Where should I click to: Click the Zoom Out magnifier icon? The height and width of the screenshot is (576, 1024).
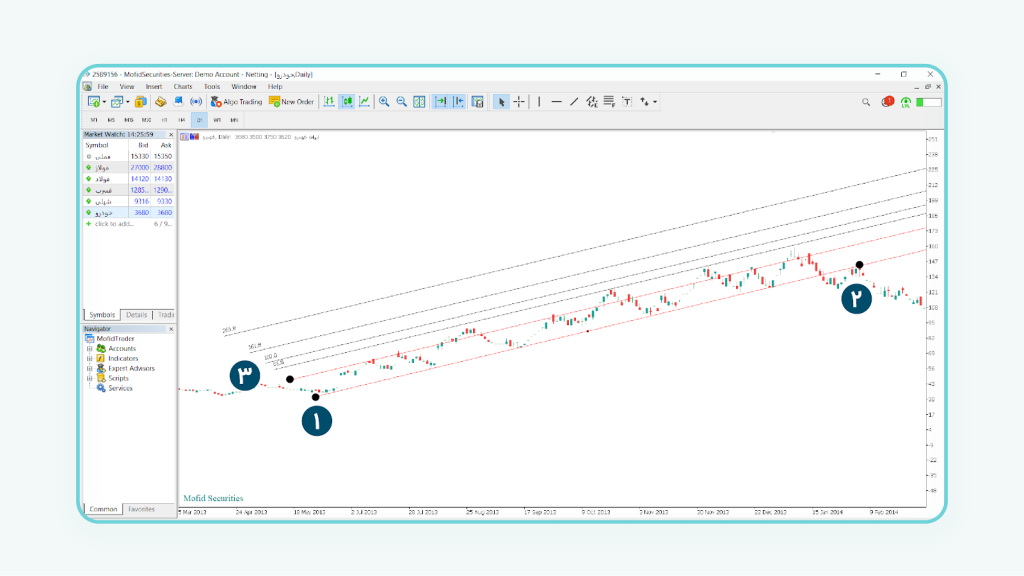point(401,102)
